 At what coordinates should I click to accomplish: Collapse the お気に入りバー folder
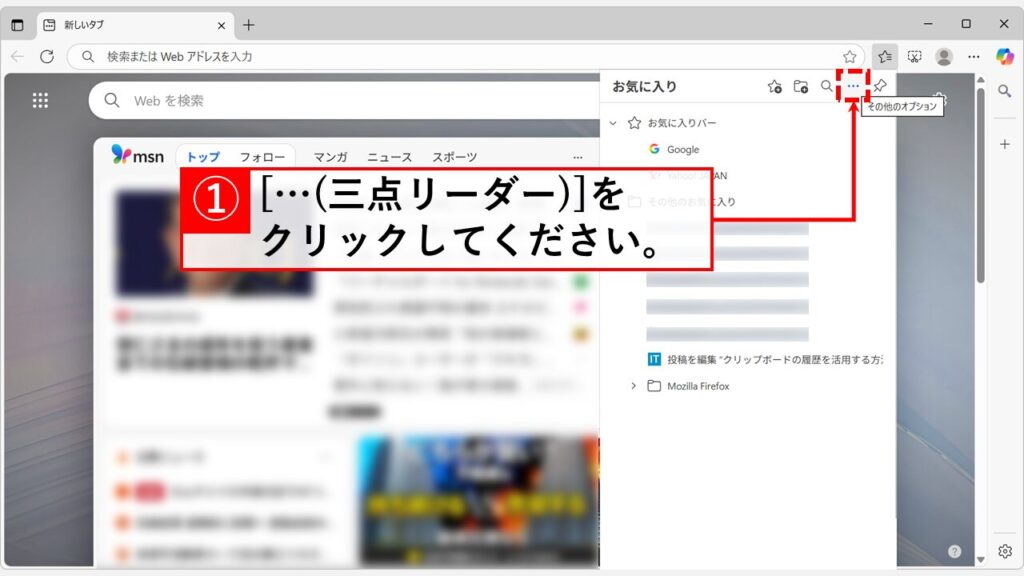coord(613,123)
